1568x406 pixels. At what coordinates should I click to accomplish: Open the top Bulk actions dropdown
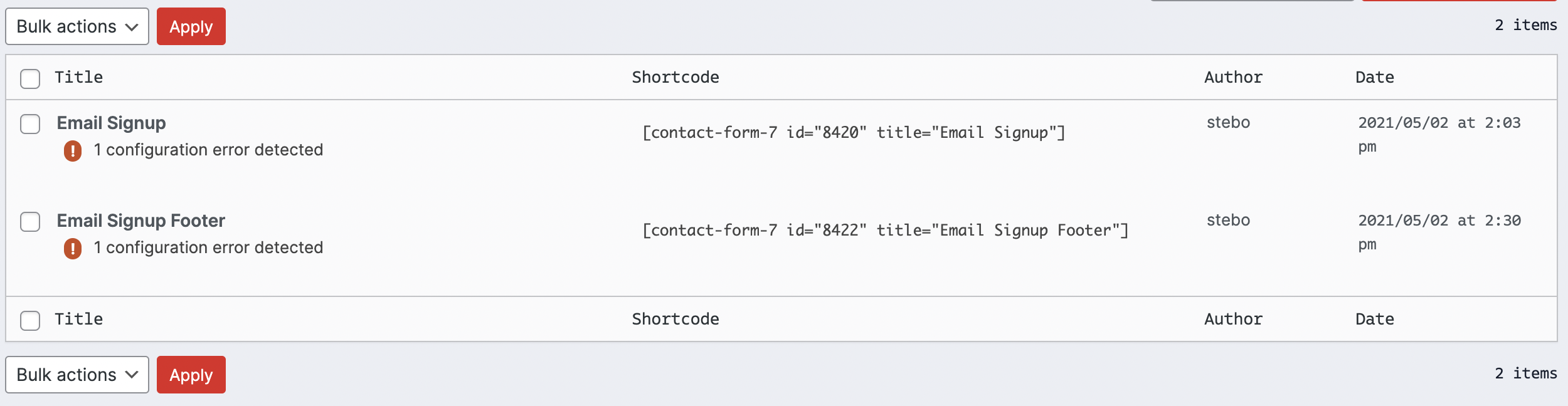point(77,26)
